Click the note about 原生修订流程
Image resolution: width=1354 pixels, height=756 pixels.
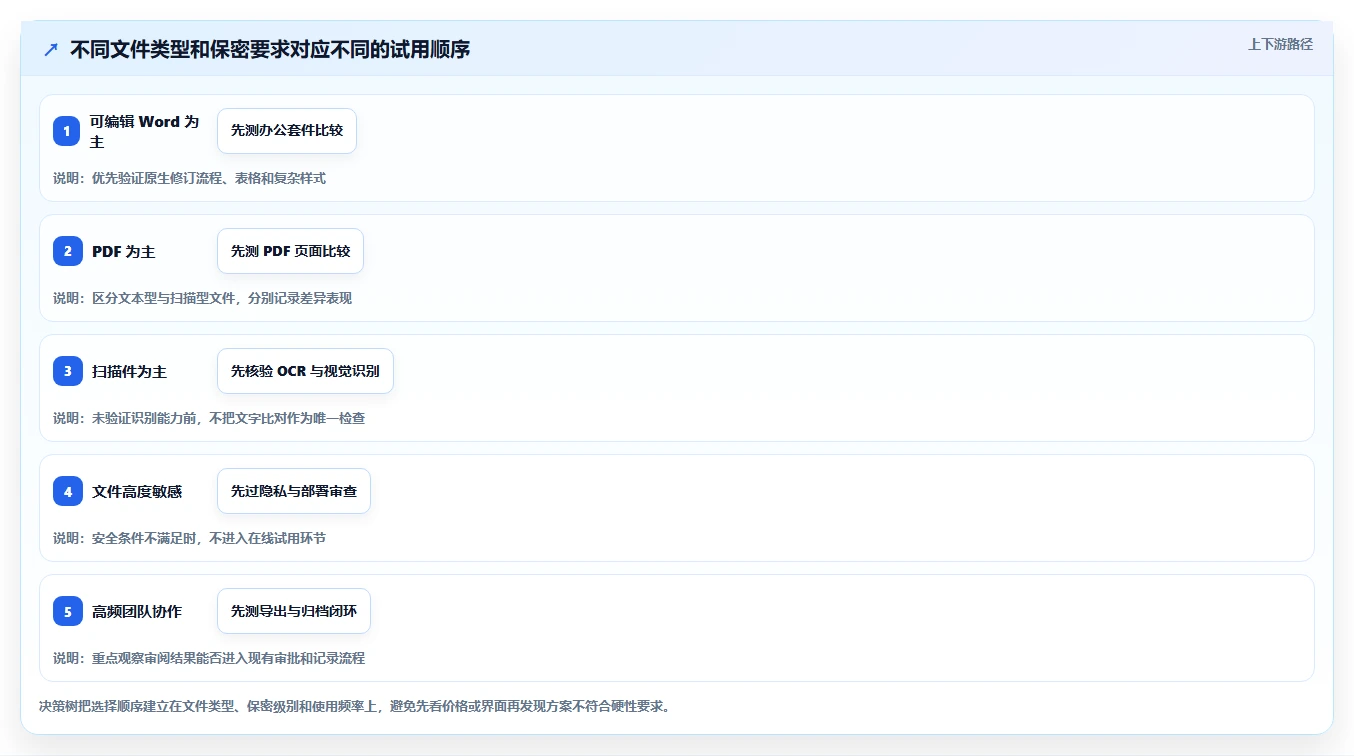coord(189,178)
